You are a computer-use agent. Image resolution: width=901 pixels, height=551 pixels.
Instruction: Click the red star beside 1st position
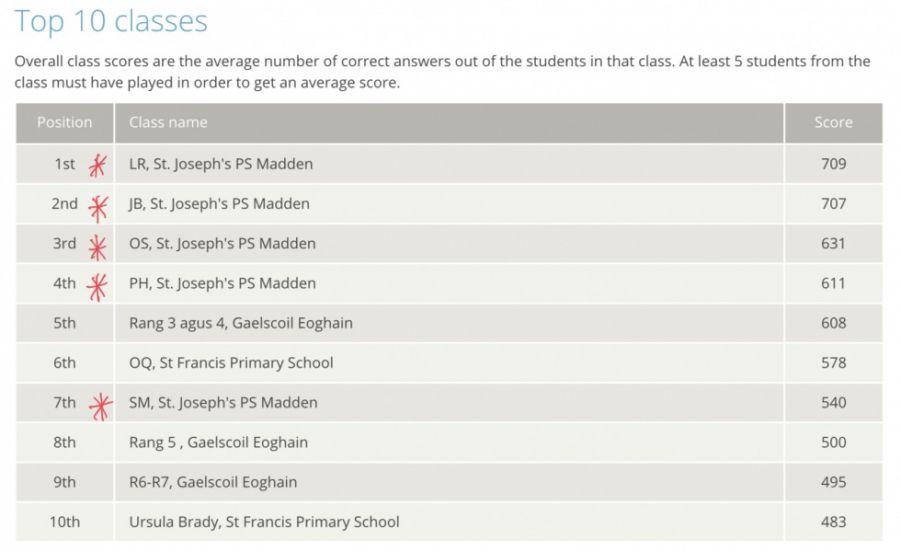tap(97, 165)
